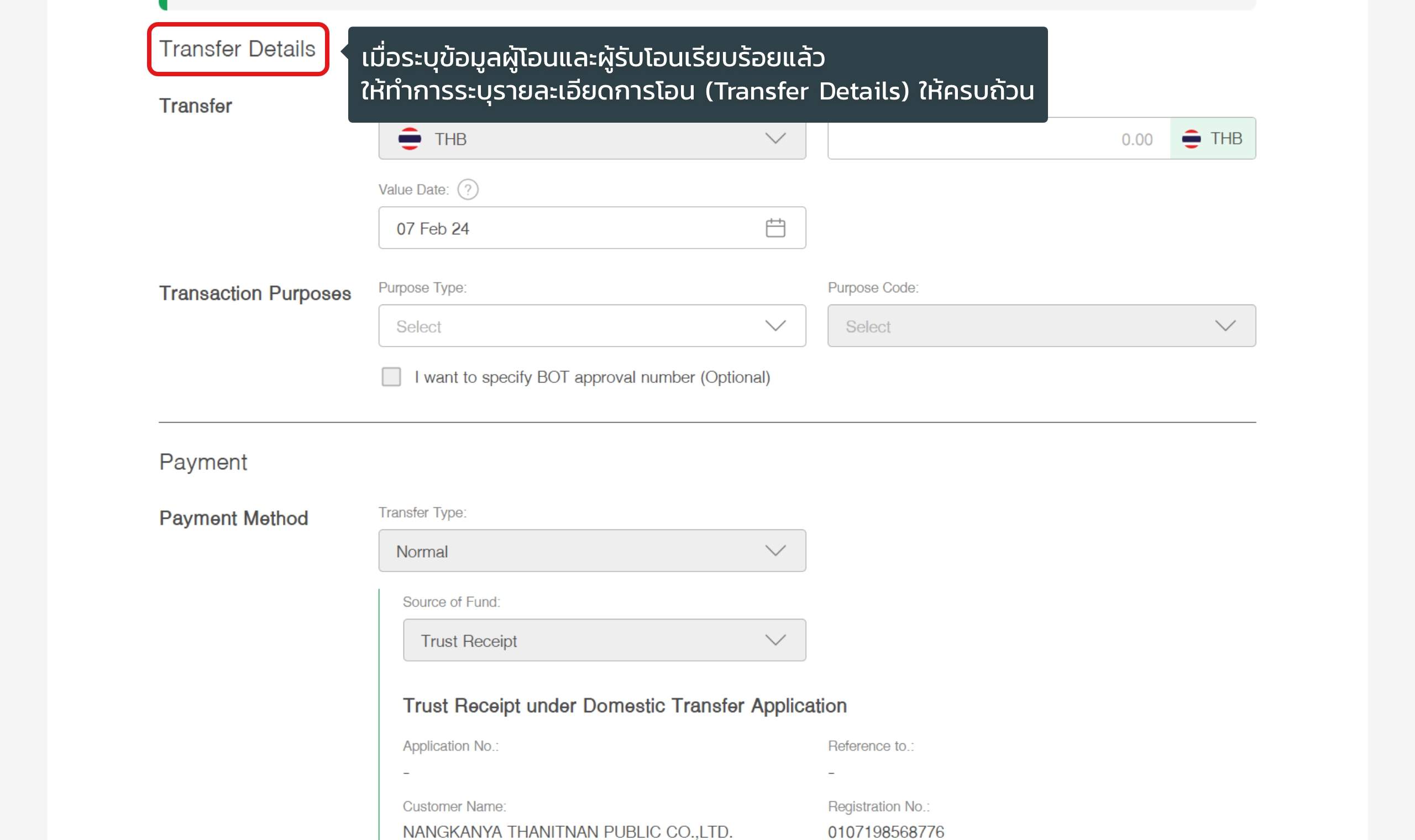Click chevron arrow on Source of Fund
The height and width of the screenshot is (840, 1415).
(775, 640)
